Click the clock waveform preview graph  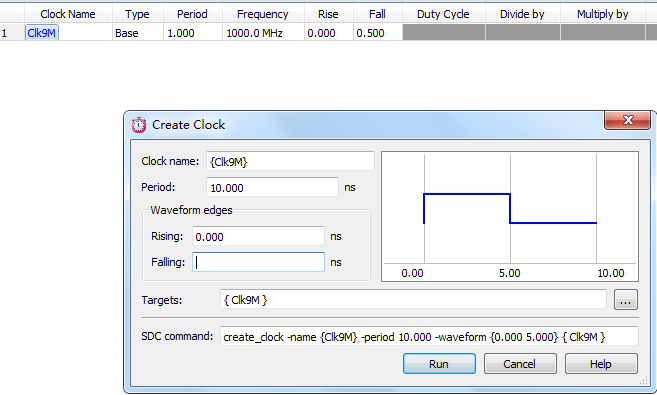pos(510,217)
